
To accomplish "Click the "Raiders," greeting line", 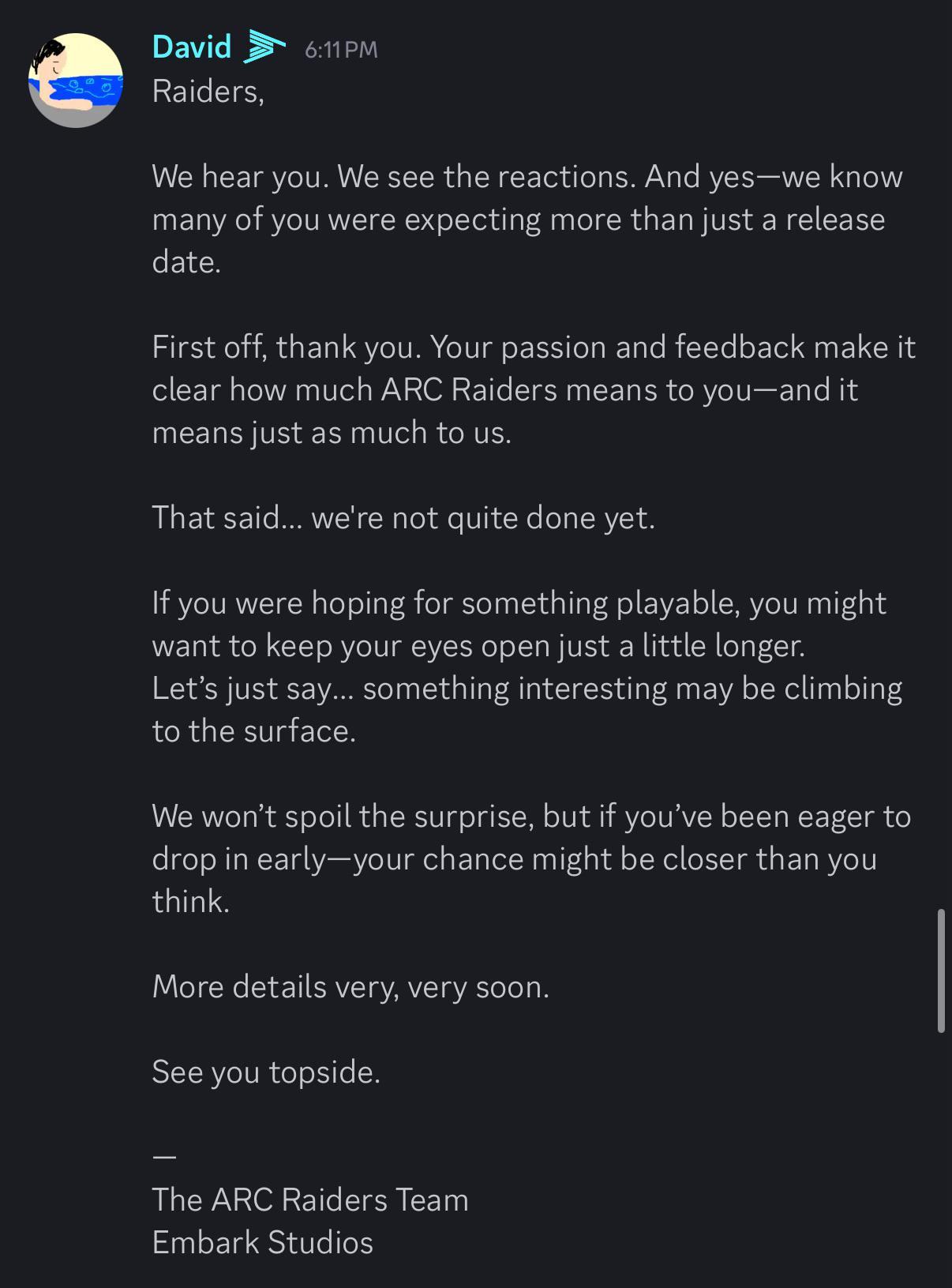I will coord(208,92).
